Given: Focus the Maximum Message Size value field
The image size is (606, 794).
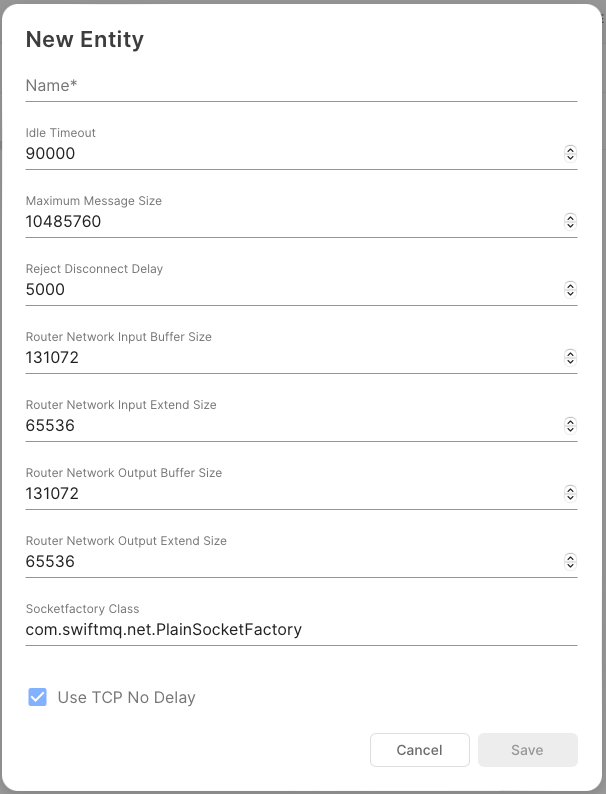Looking at the screenshot, I should pyautogui.click(x=290, y=222).
